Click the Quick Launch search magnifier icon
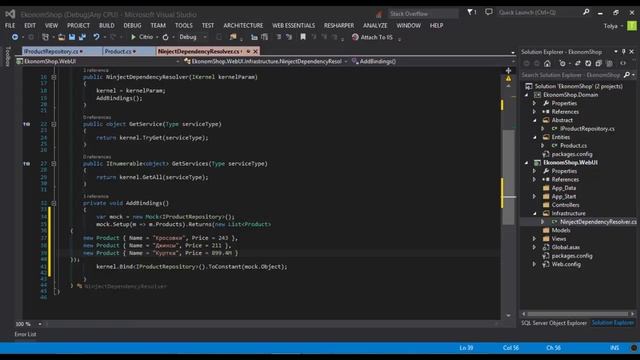 [586, 12]
